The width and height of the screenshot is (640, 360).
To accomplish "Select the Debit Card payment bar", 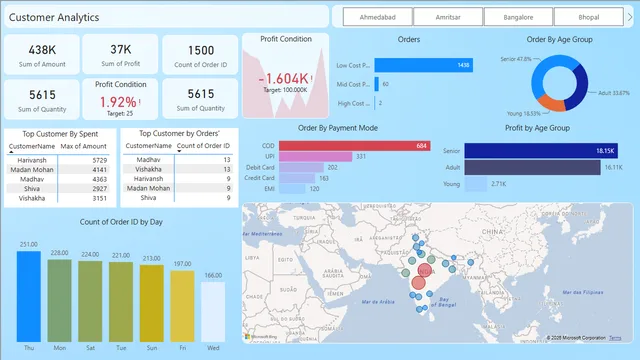I will click(x=301, y=167).
